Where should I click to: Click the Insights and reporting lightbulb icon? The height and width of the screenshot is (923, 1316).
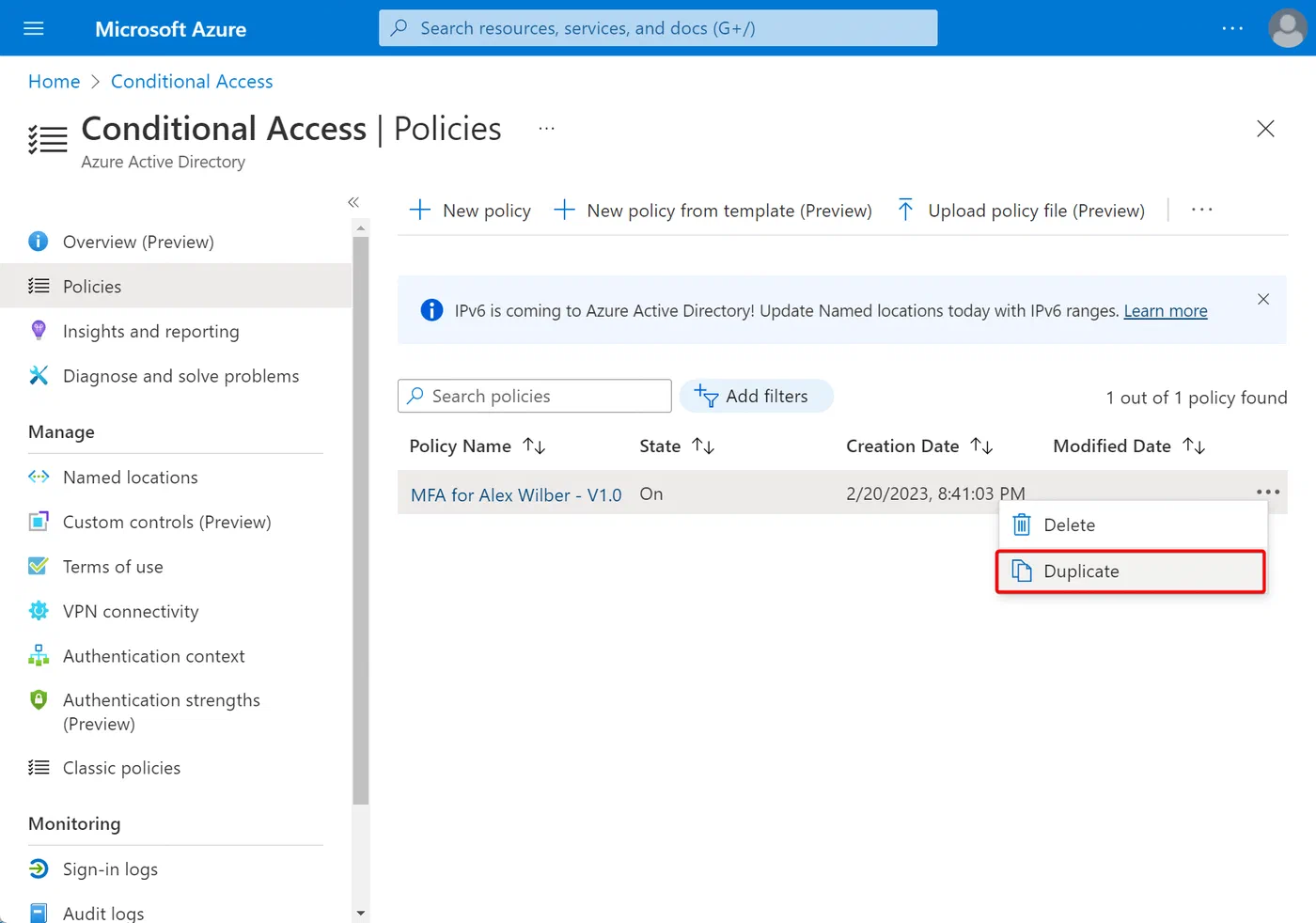click(39, 331)
